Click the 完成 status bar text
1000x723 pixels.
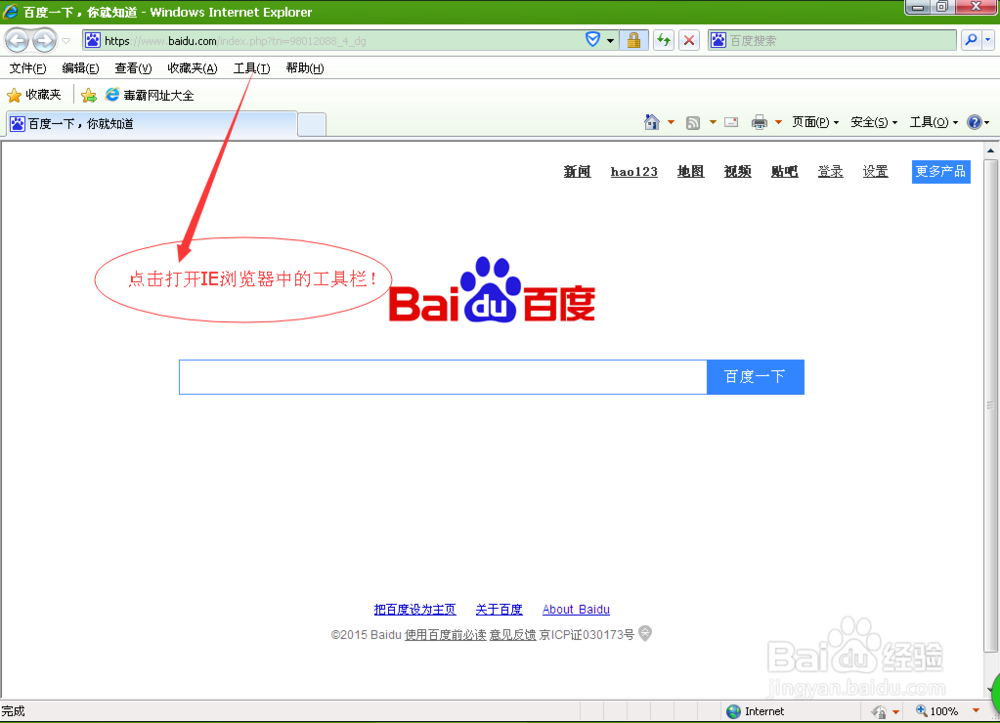tap(13, 711)
